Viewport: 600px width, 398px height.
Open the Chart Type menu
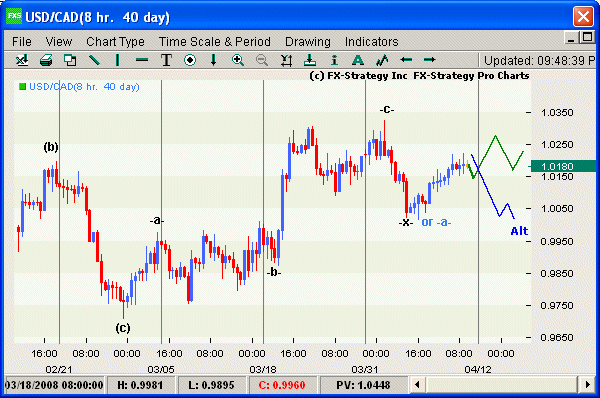point(115,42)
